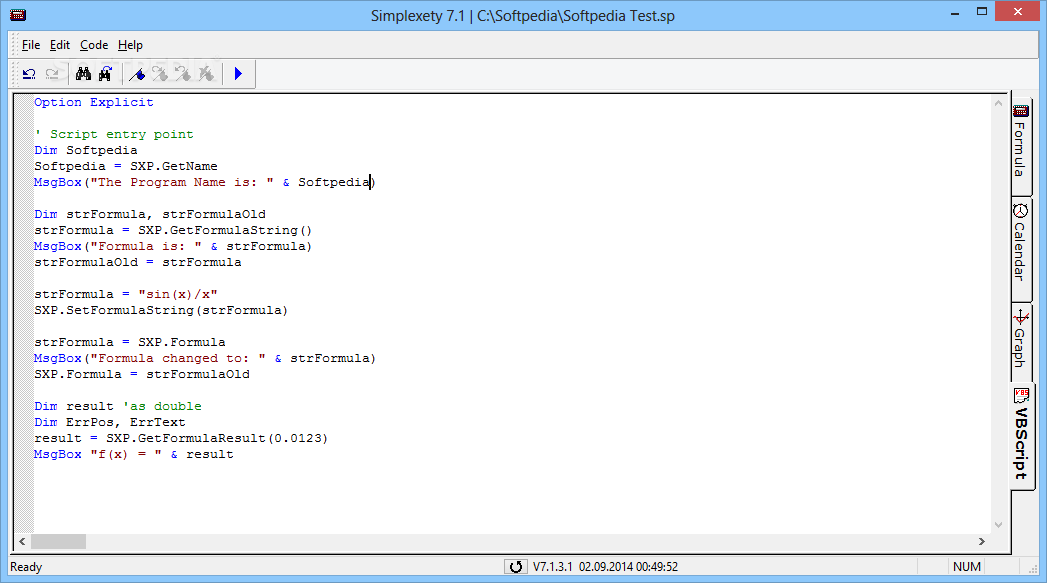Minimize the Simplexety window
This screenshot has height=583, width=1047.
point(955,12)
